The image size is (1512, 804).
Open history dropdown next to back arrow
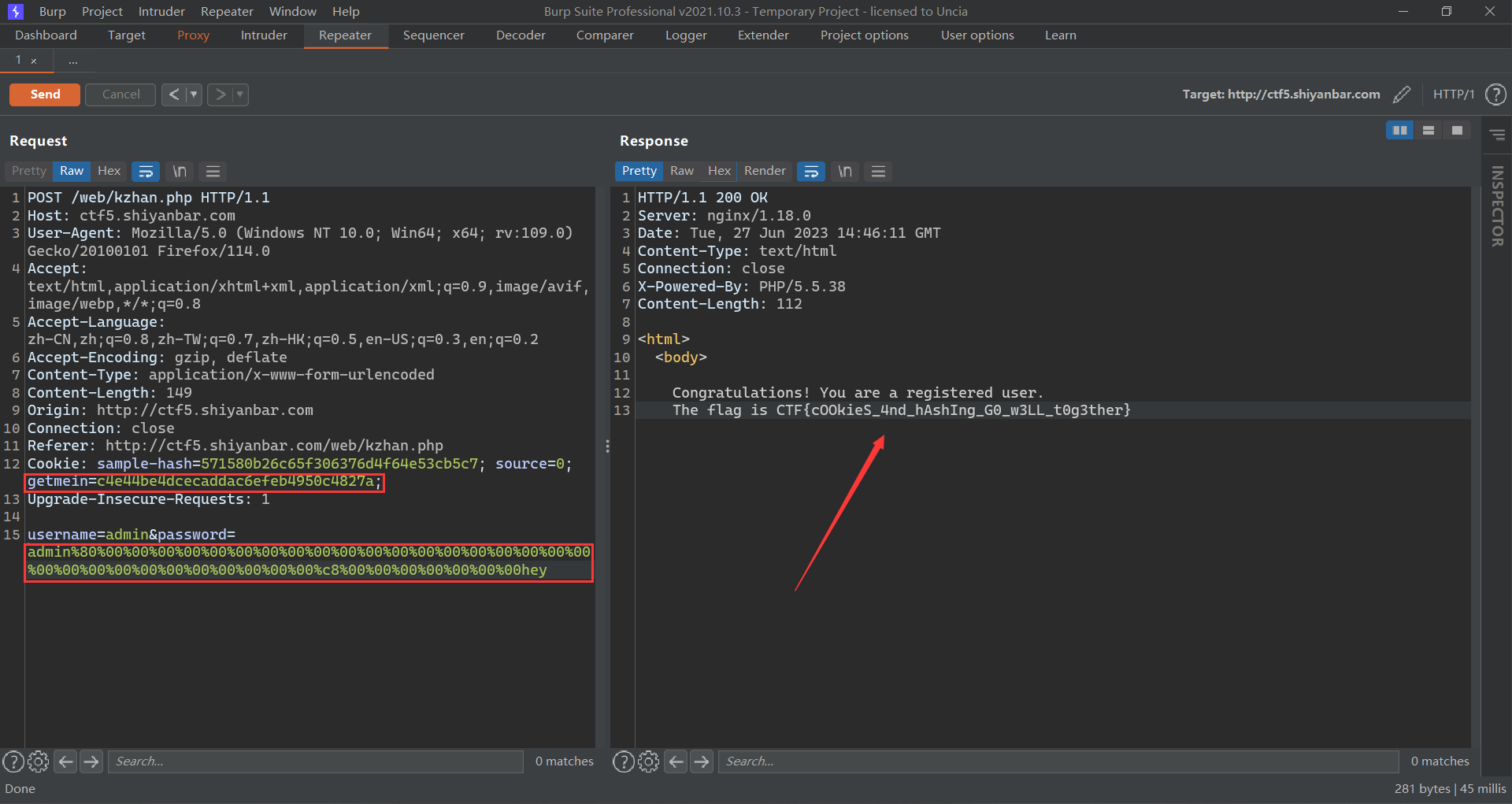(192, 94)
